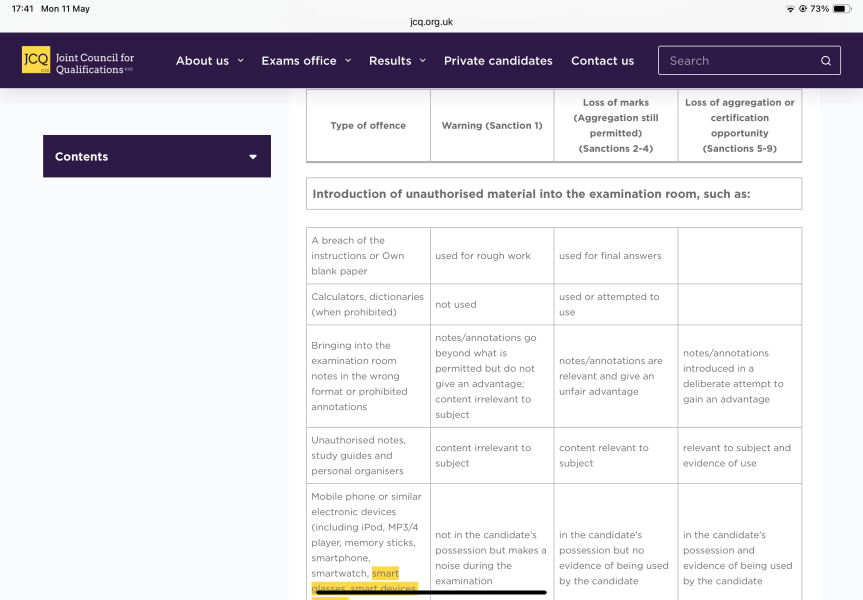Image resolution: width=863 pixels, height=600 pixels.
Task: Click 'Mobile phone or similar' cell
Action: click(366, 542)
